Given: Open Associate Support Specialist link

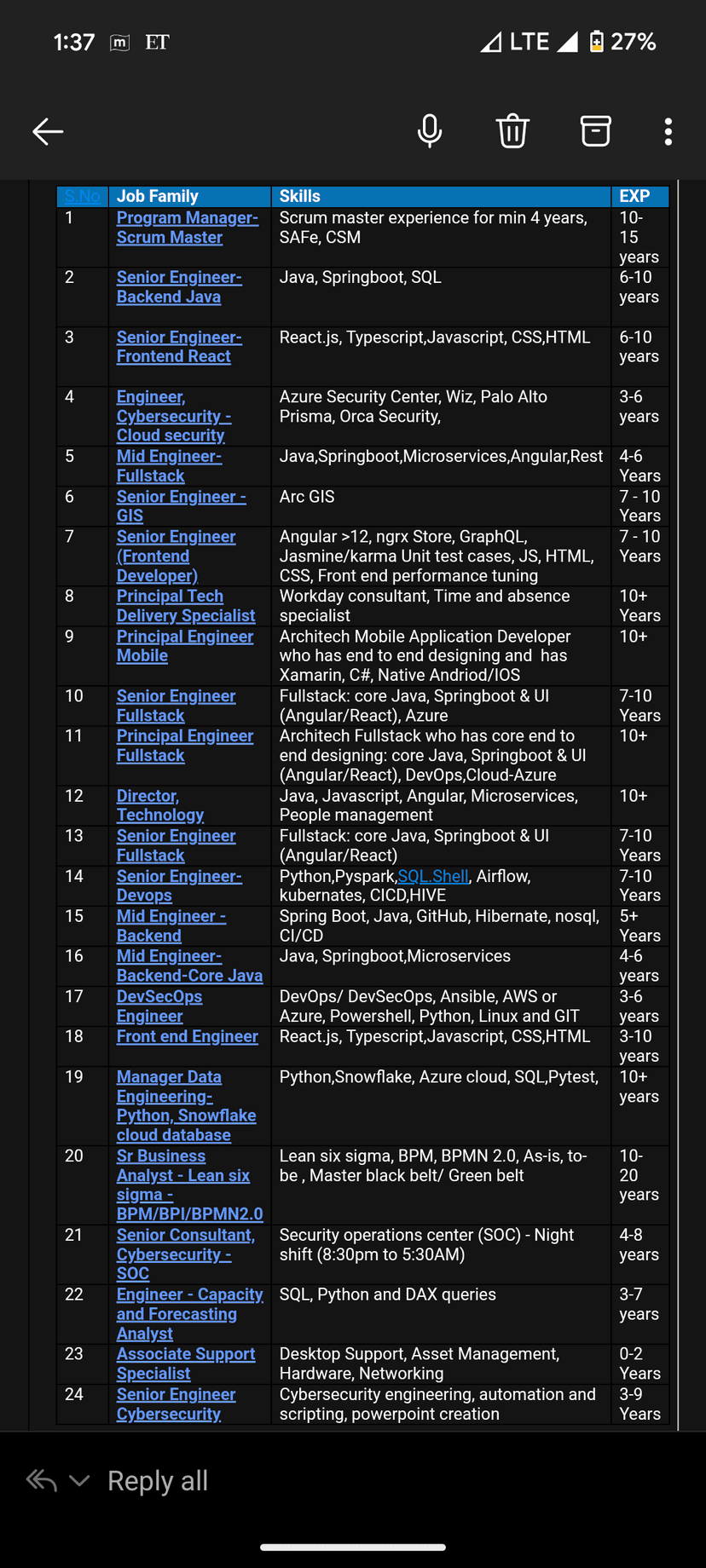Looking at the screenshot, I should point(185,1363).
